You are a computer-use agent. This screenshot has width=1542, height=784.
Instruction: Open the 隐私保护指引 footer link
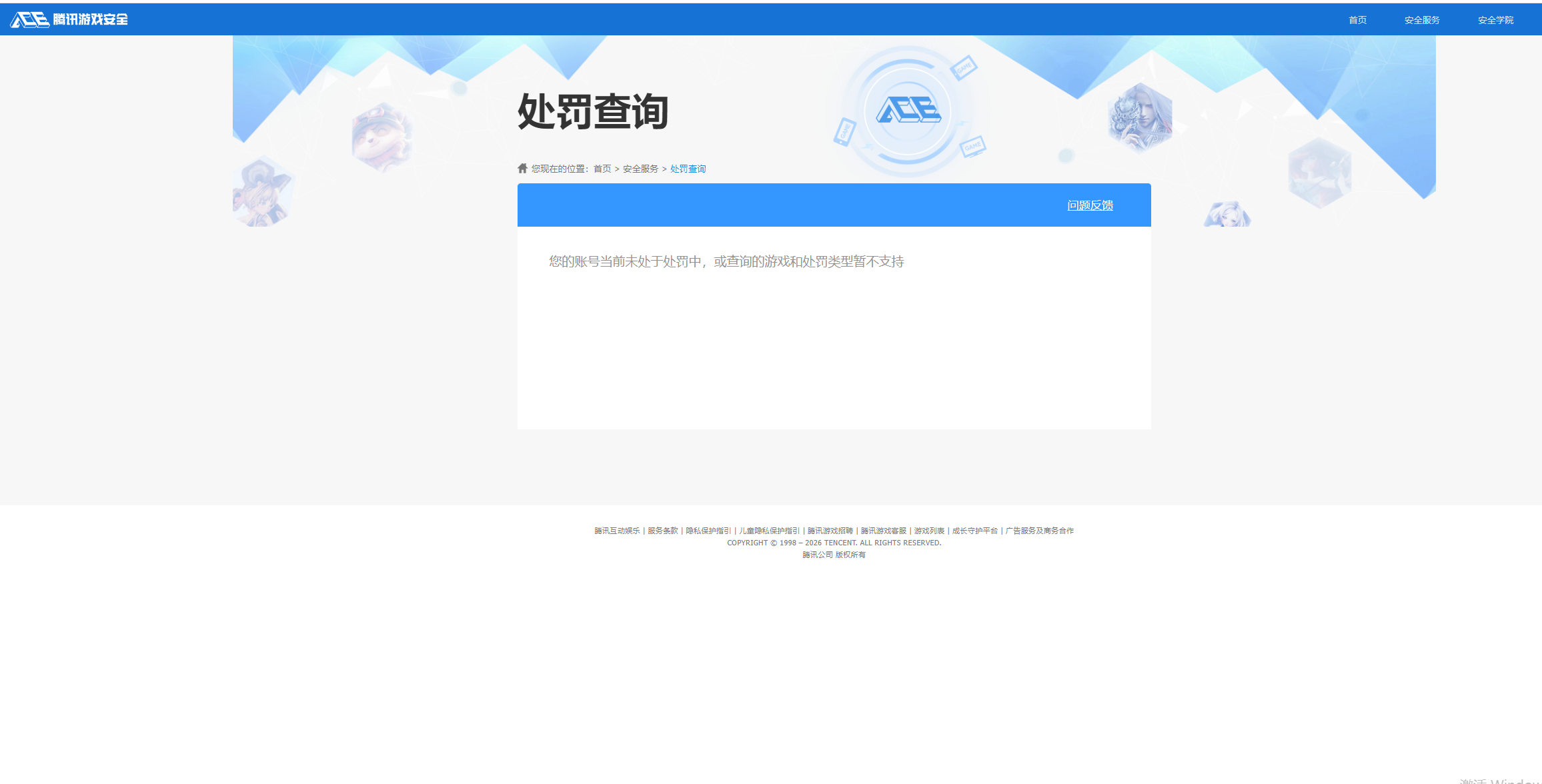708,530
